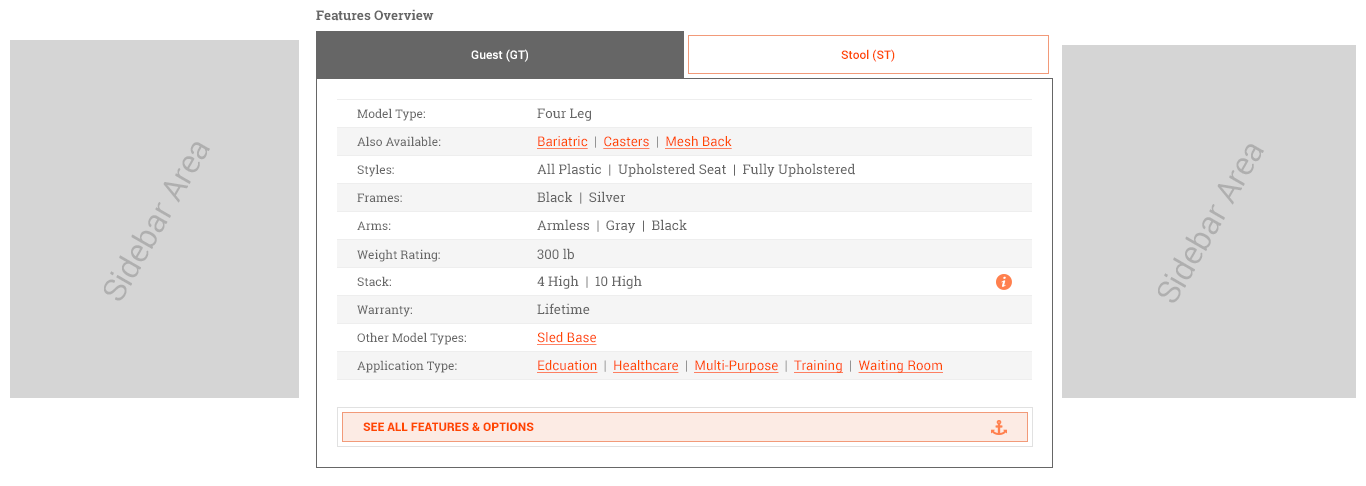The image size is (1366, 486).
Task: Click the left Sidebar Area placeholder
Action: (154, 219)
